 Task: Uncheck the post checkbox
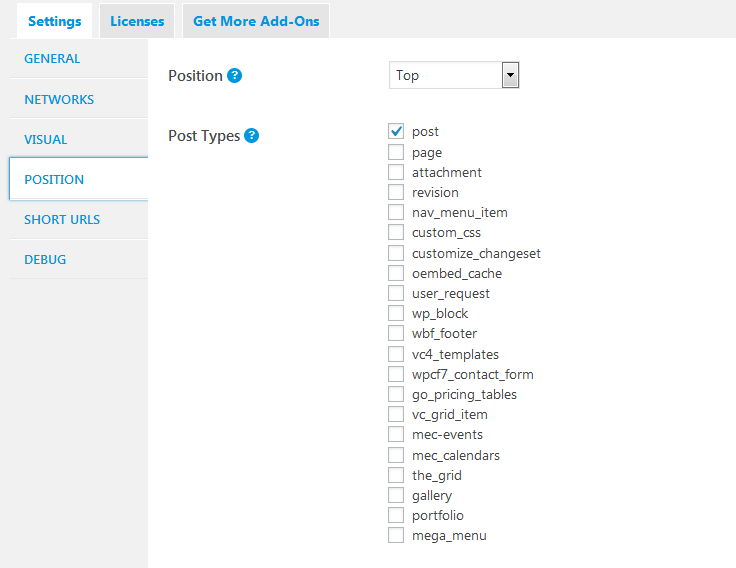pyautogui.click(x=396, y=132)
